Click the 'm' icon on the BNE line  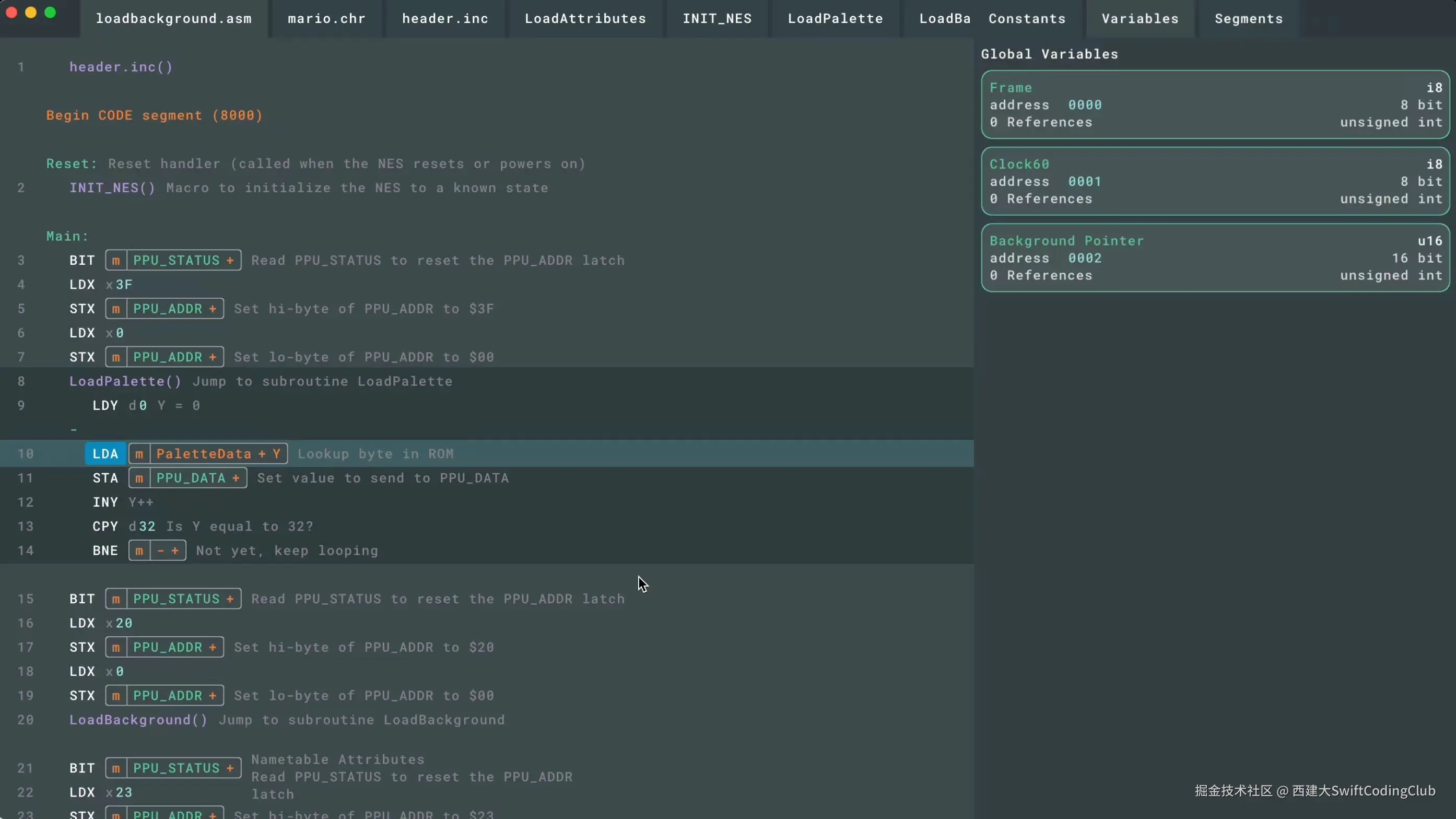point(139,551)
